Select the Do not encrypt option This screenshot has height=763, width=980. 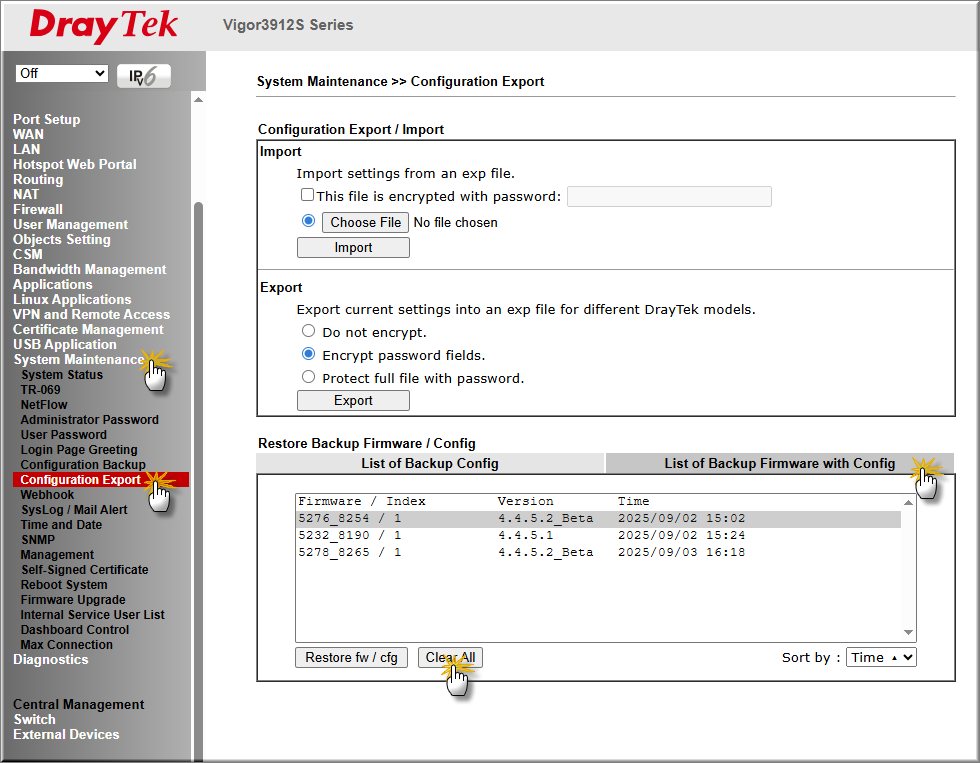[308, 331]
